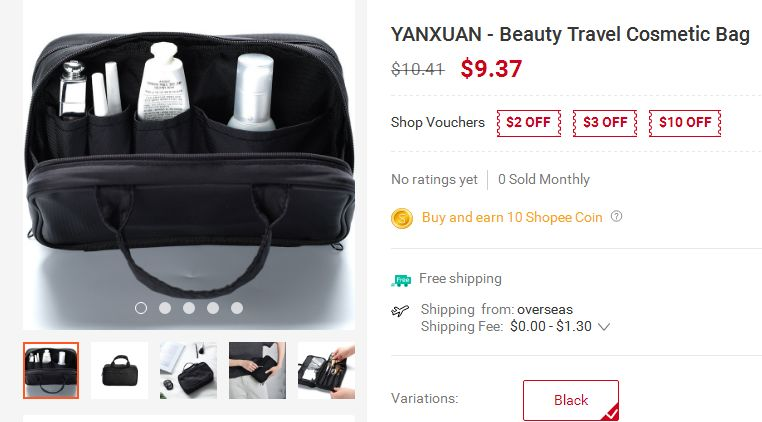The height and width of the screenshot is (422, 762).
Task: Claim the $2 OFF shop voucher
Action: 529,123
